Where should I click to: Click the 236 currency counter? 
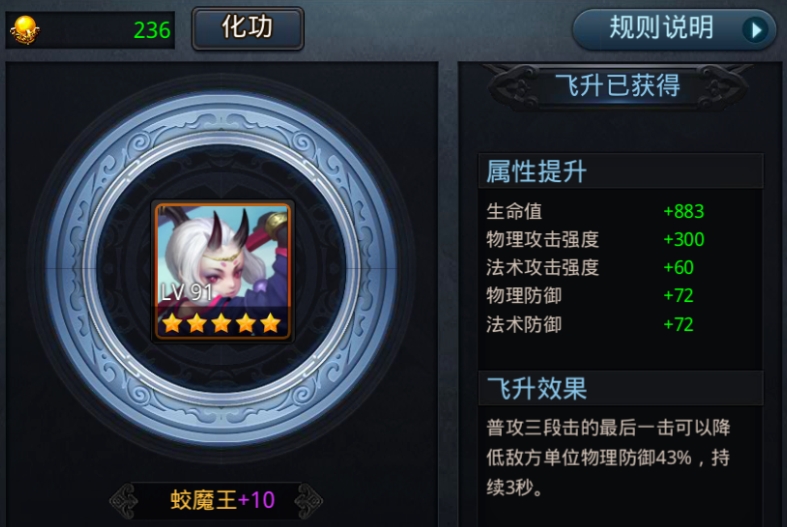click(x=152, y=31)
